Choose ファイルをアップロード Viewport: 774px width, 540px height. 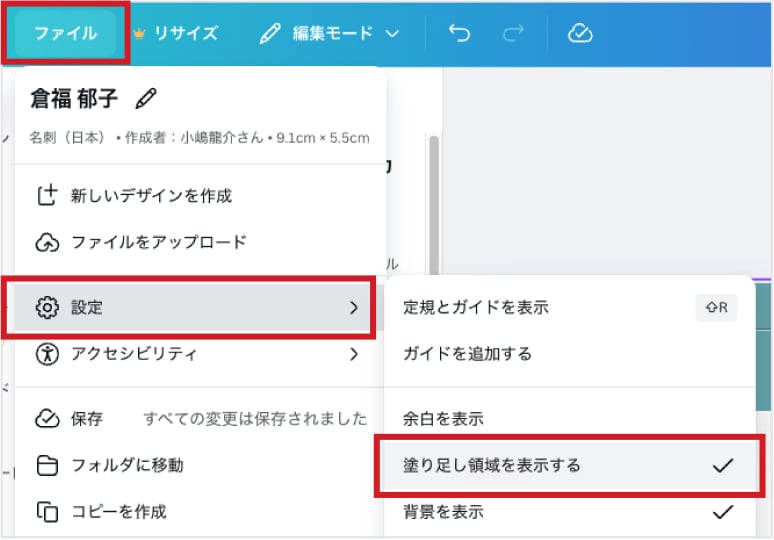click(x=158, y=242)
